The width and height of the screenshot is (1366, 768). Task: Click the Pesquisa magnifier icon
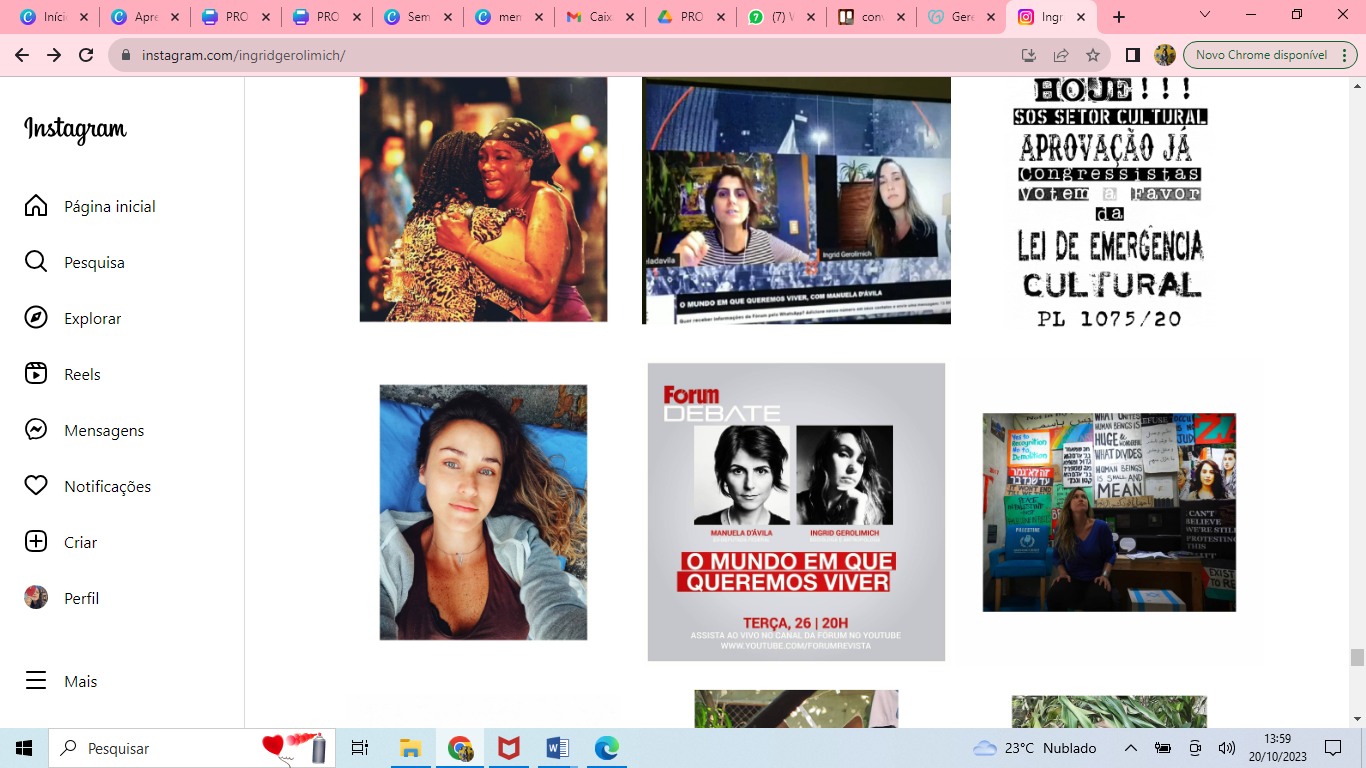pos(36,262)
